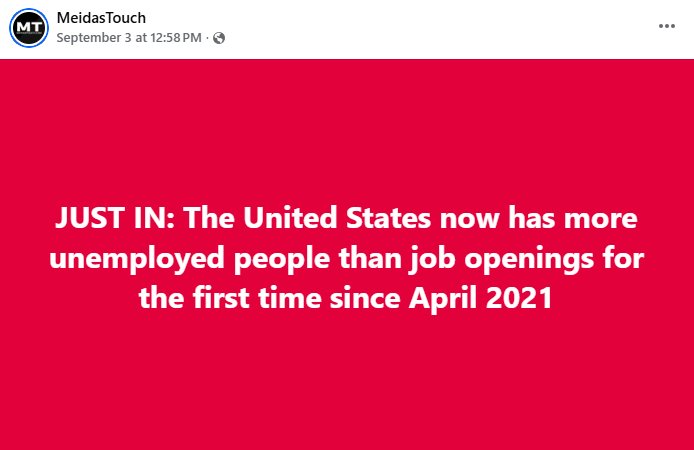
Task: Click the globe public-audience icon
Action: (219, 38)
